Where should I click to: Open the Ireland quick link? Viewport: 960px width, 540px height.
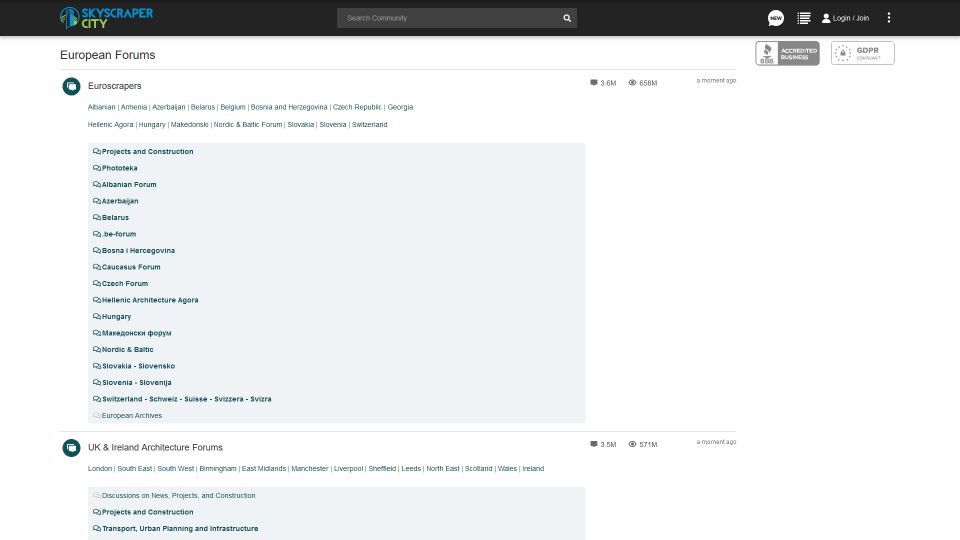[533, 469]
